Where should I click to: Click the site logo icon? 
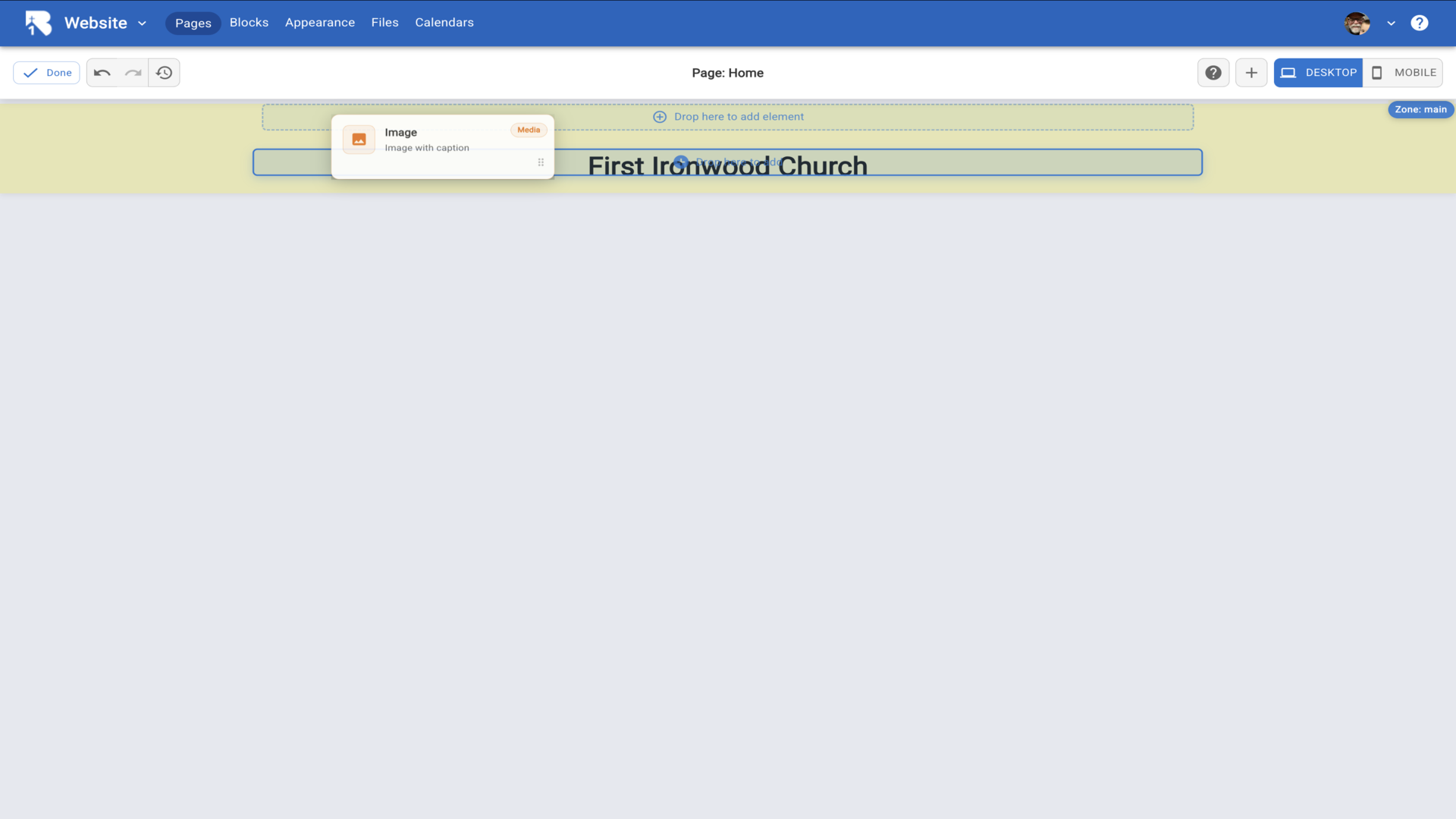(x=38, y=23)
